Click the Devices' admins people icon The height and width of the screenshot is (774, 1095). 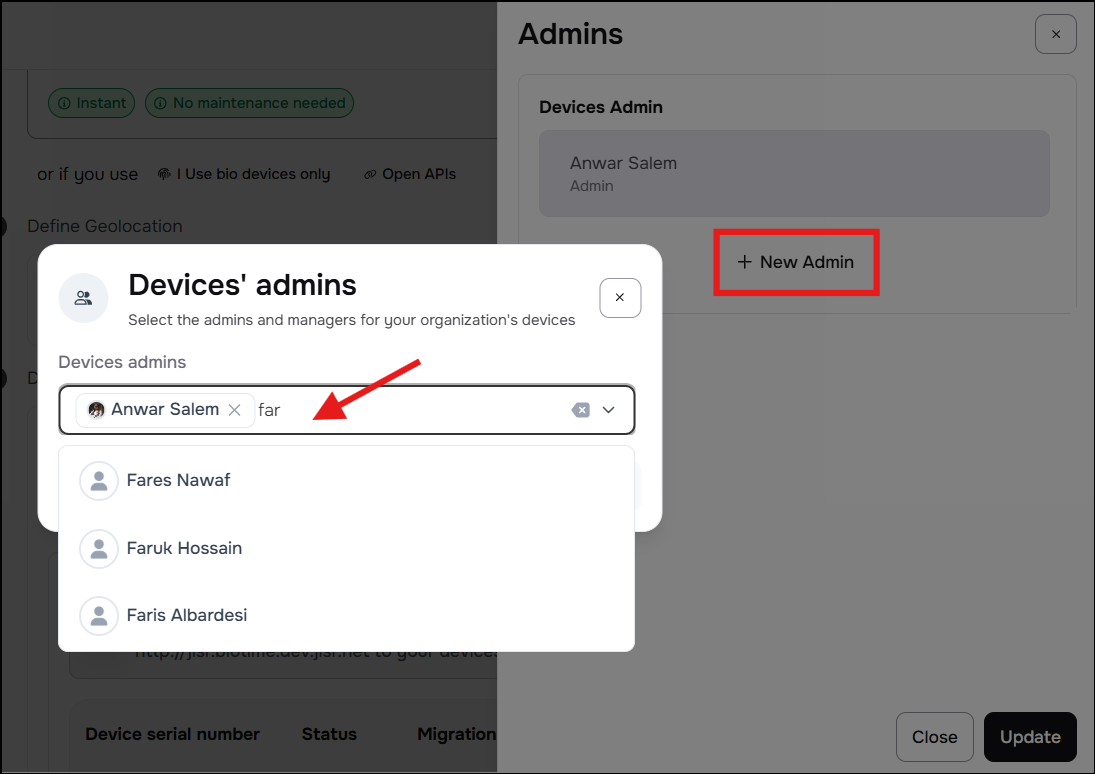[x=84, y=298]
